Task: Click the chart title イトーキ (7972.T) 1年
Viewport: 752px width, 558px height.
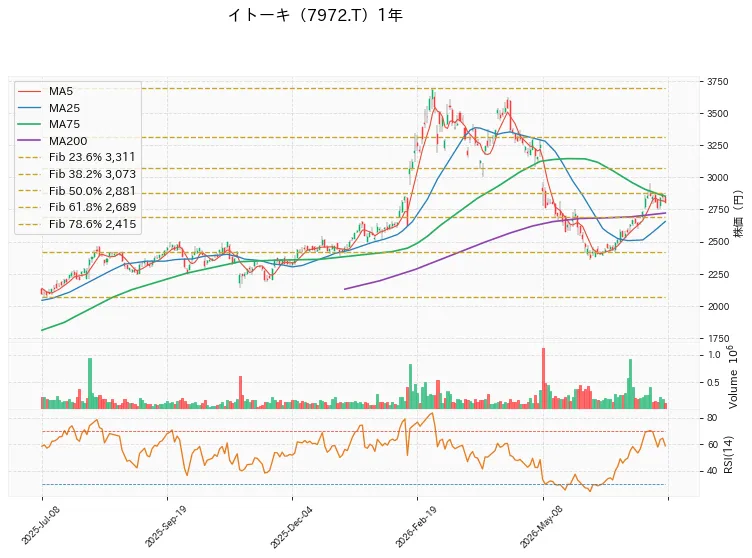Action: [x=315, y=15]
